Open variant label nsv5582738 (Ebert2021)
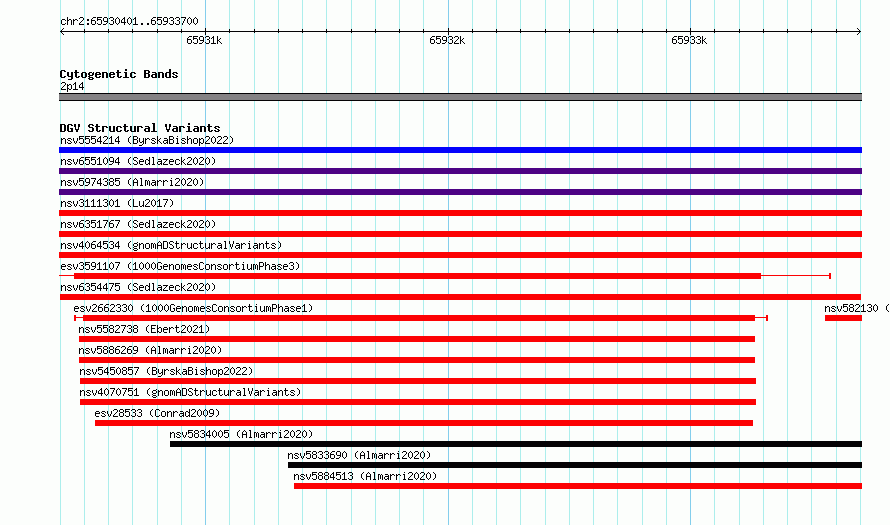The image size is (890, 525). (x=144, y=329)
